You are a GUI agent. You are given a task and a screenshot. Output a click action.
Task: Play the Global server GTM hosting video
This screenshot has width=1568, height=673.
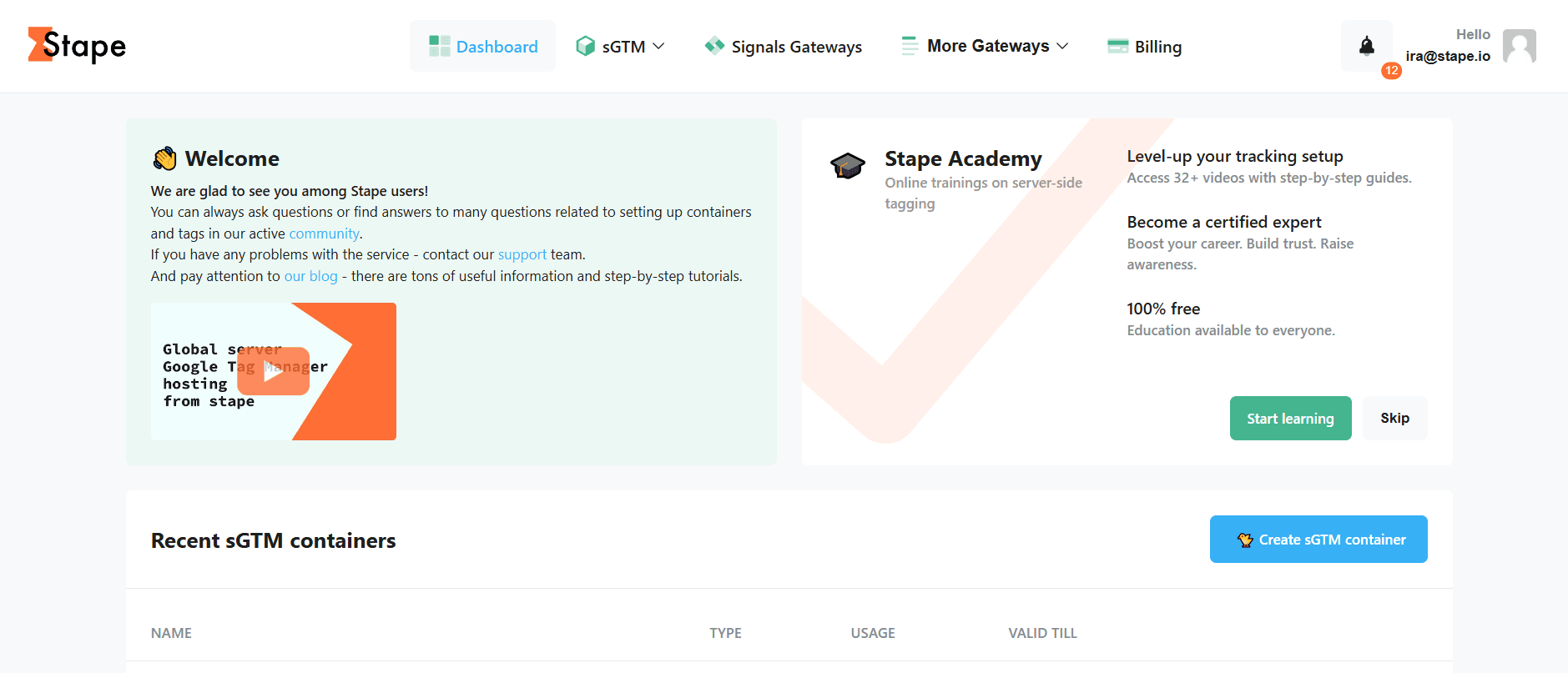coord(273,371)
